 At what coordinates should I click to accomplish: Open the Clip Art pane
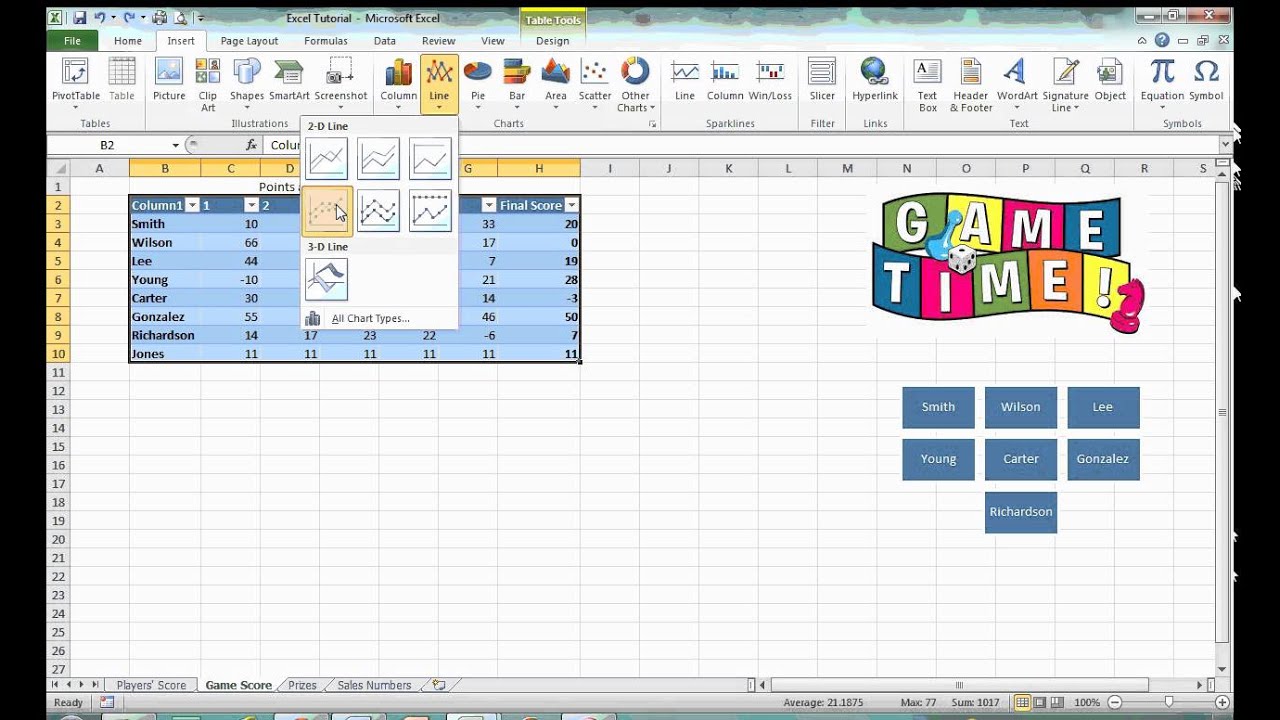click(208, 84)
